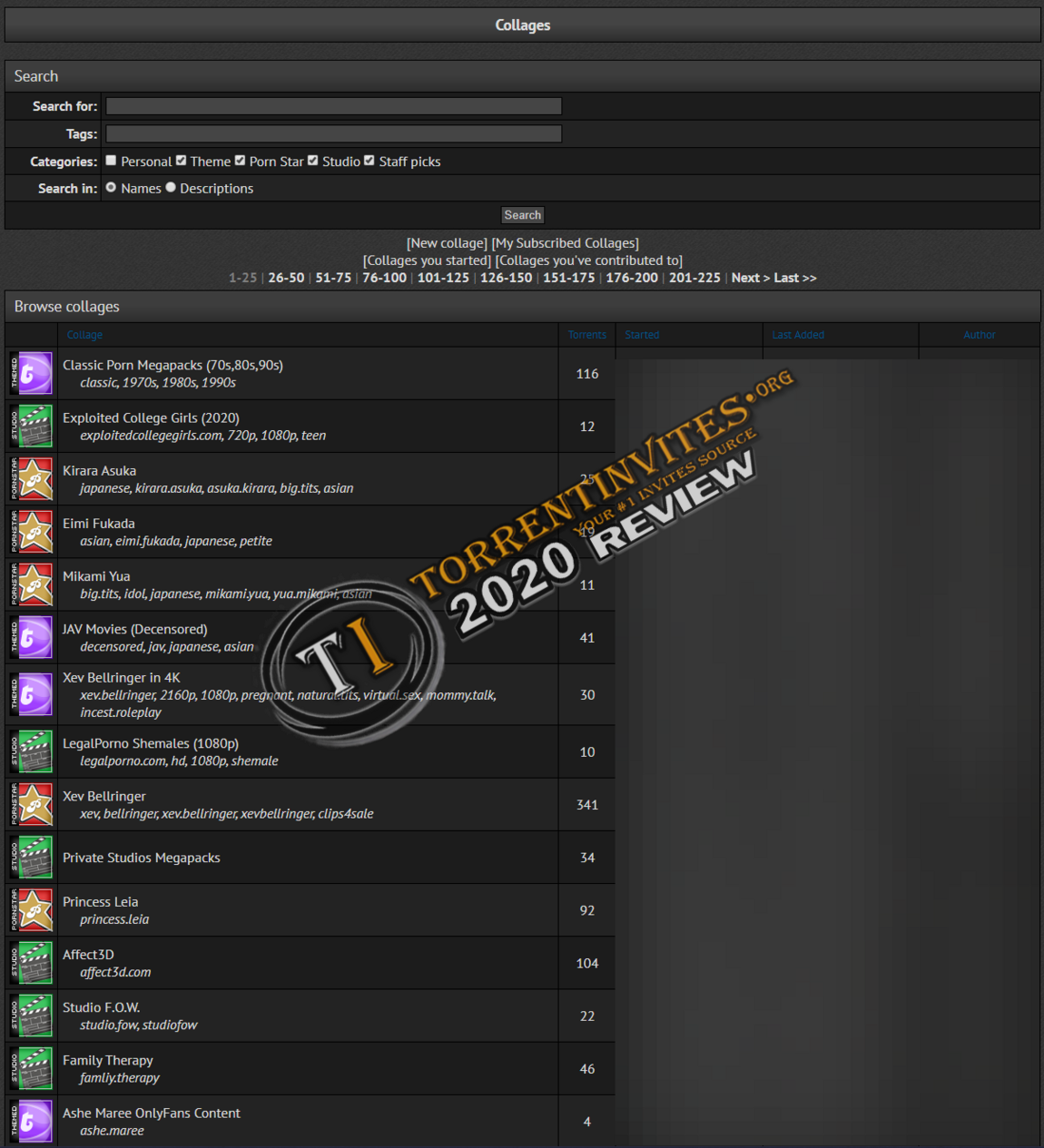Sort the table by the Torrents column header
The width and height of the screenshot is (1044, 1148).
point(586,335)
